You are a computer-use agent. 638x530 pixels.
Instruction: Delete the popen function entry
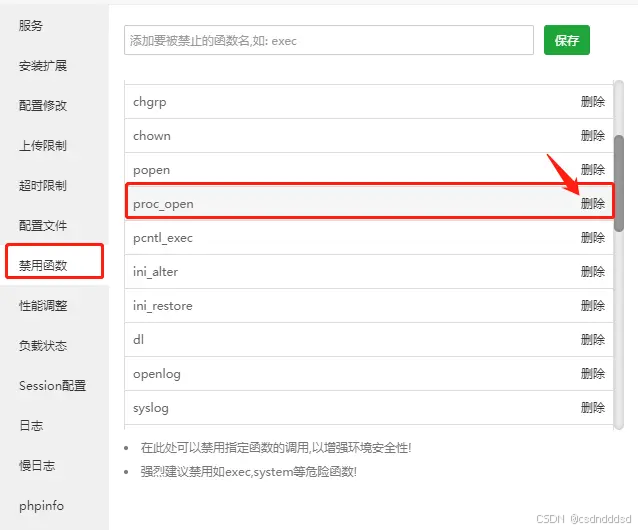coord(593,170)
